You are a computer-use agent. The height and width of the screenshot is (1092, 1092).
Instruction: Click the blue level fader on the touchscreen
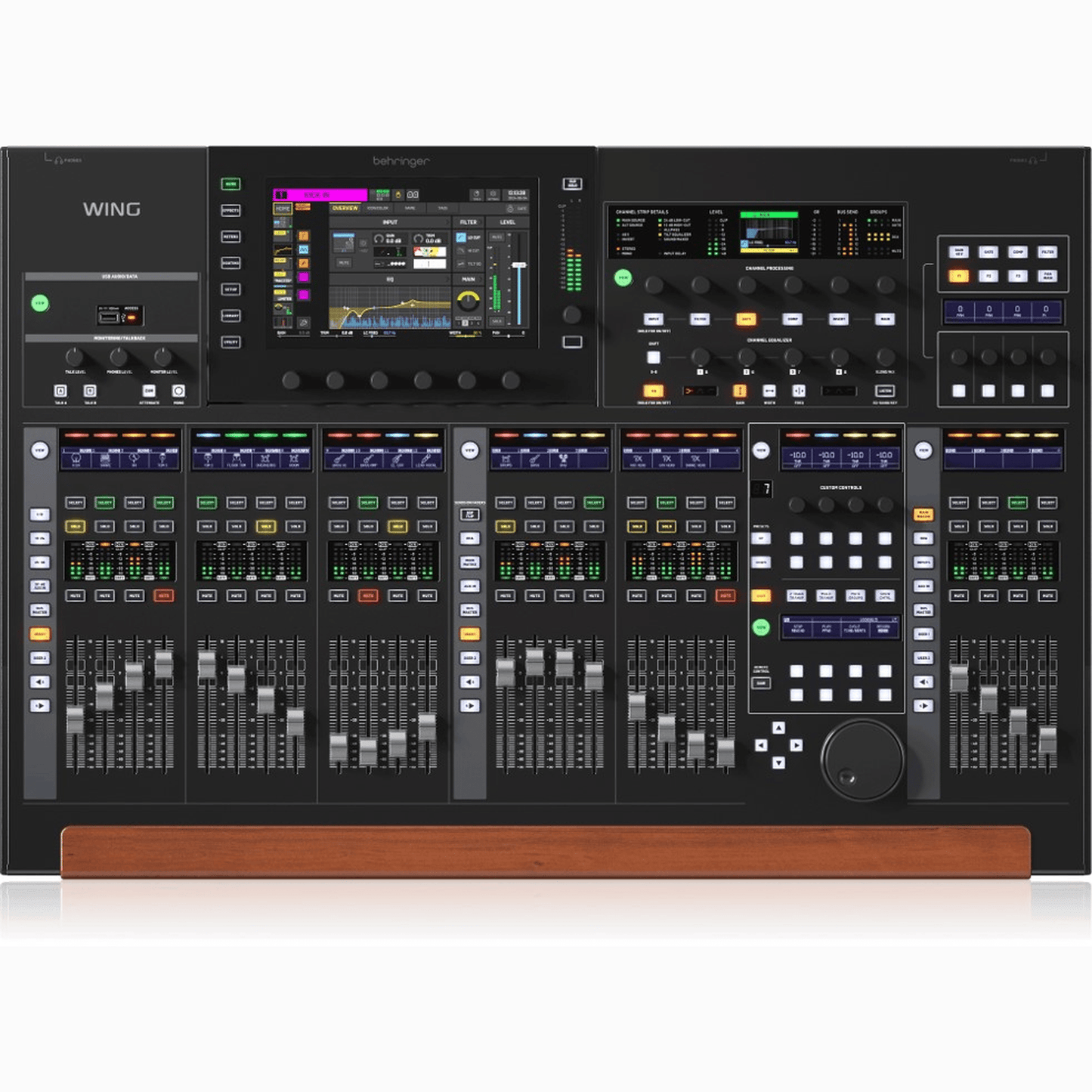(519, 266)
